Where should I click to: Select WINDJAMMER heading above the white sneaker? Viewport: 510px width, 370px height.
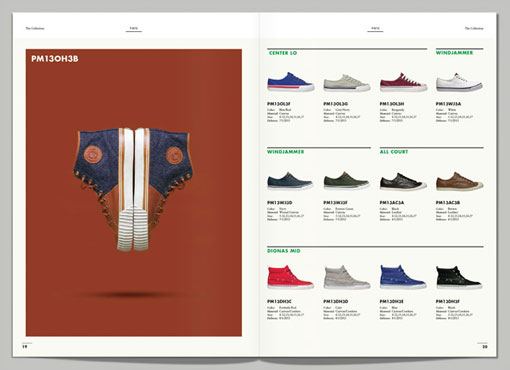[x=454, y=53]
